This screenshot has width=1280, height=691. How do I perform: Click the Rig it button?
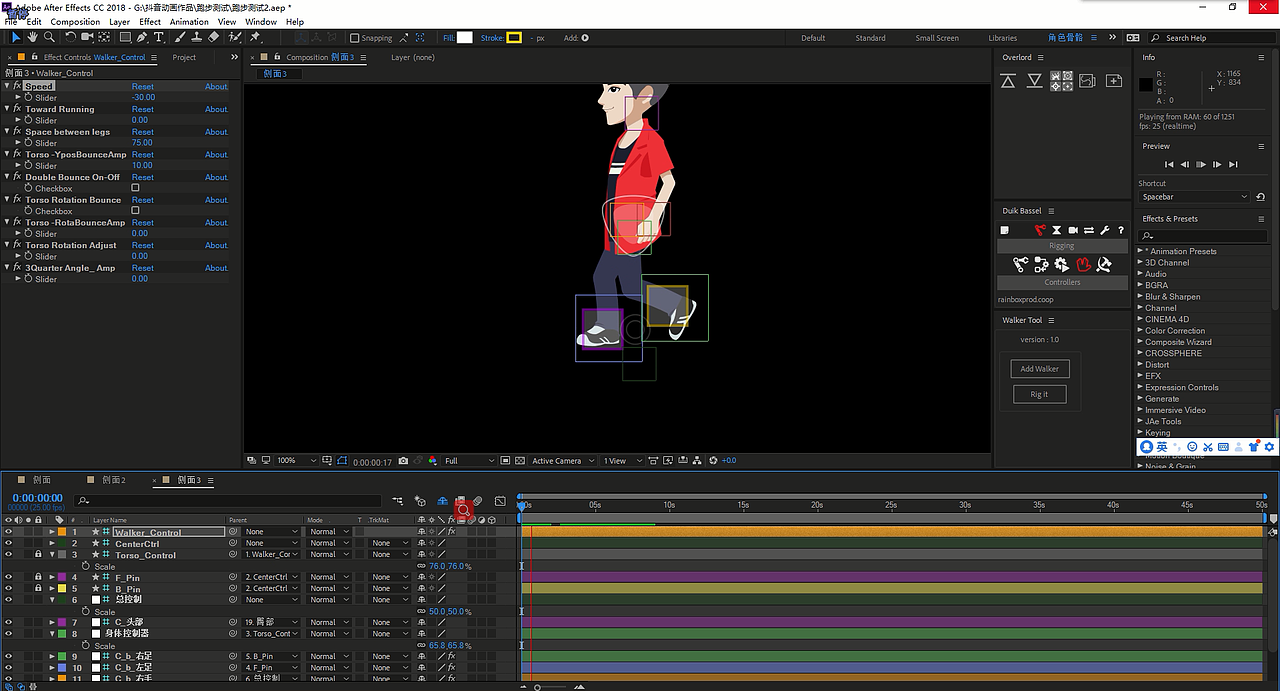pos(1039,394)
